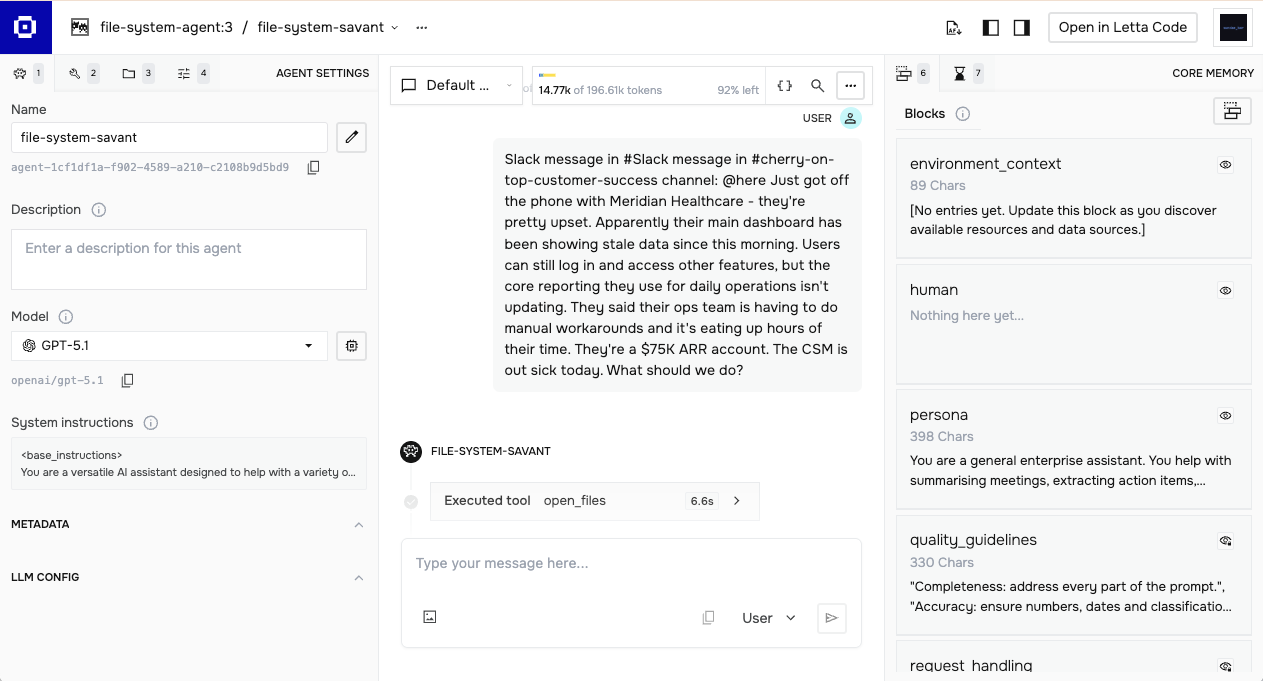Edit agent name with pencil icon

tap(351, 137)
